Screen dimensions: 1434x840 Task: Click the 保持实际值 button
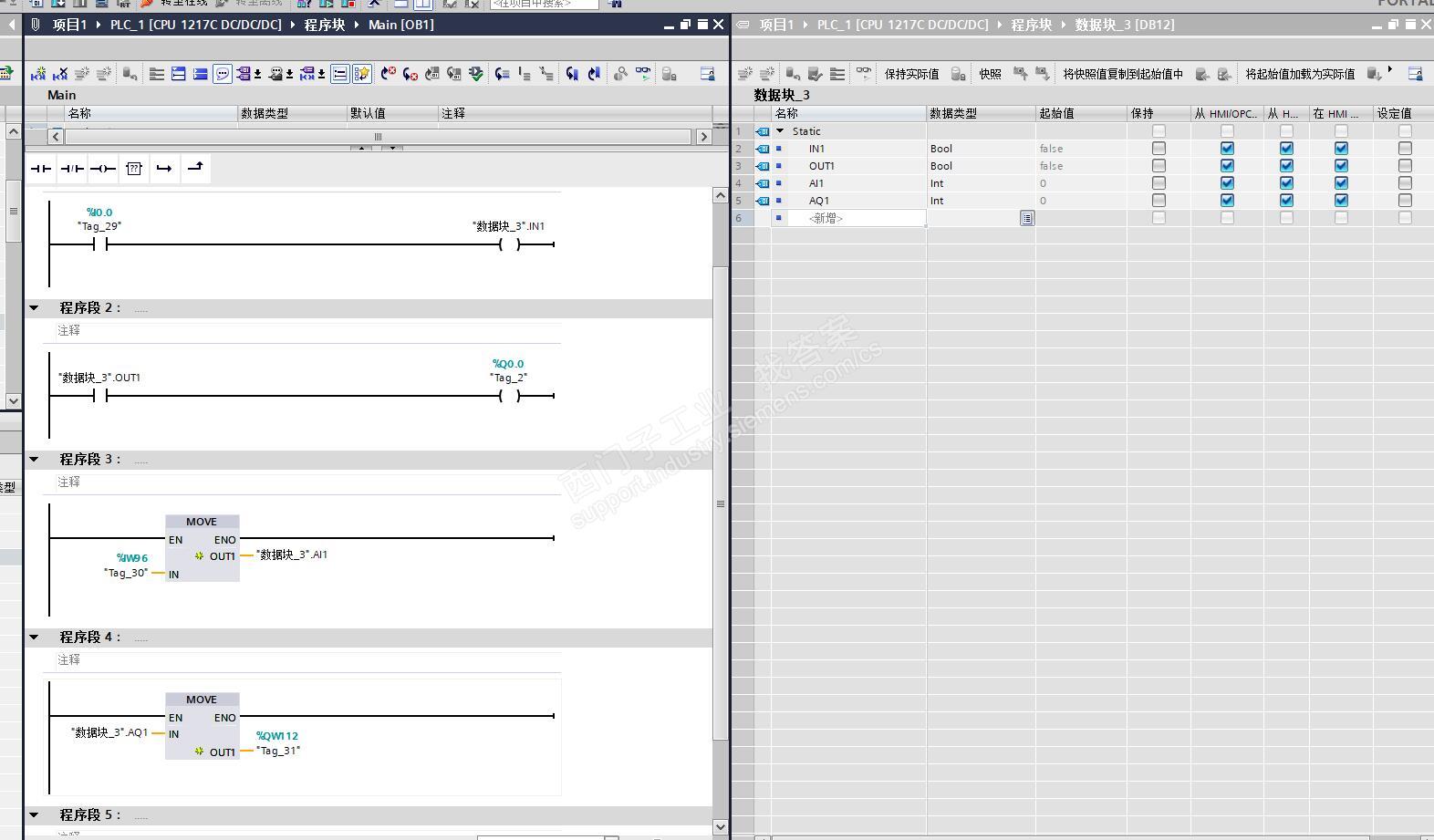click(x=911, y=74)
